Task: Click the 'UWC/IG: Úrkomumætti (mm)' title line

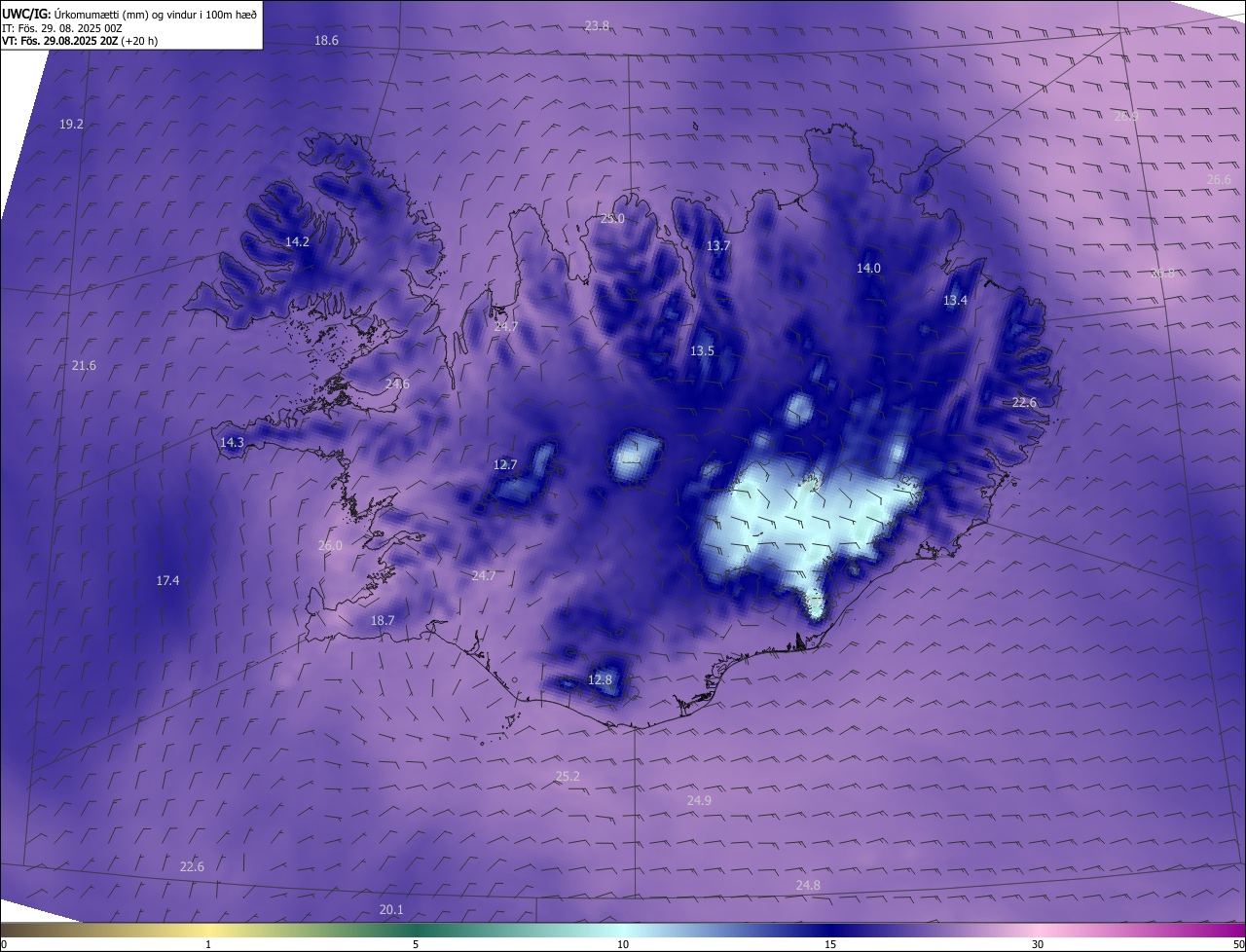Action: [x=129, y=14]
